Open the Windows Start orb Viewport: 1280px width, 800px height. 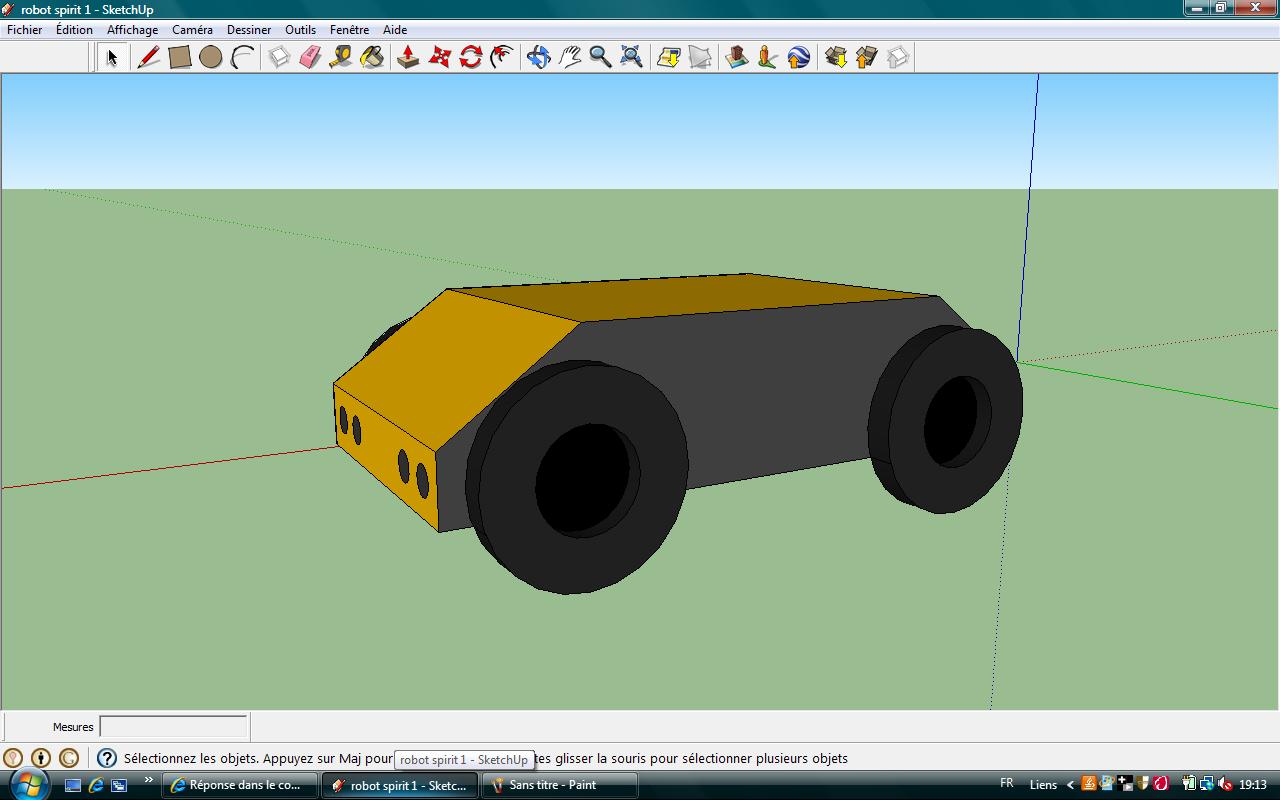click(x=28, y=785)
